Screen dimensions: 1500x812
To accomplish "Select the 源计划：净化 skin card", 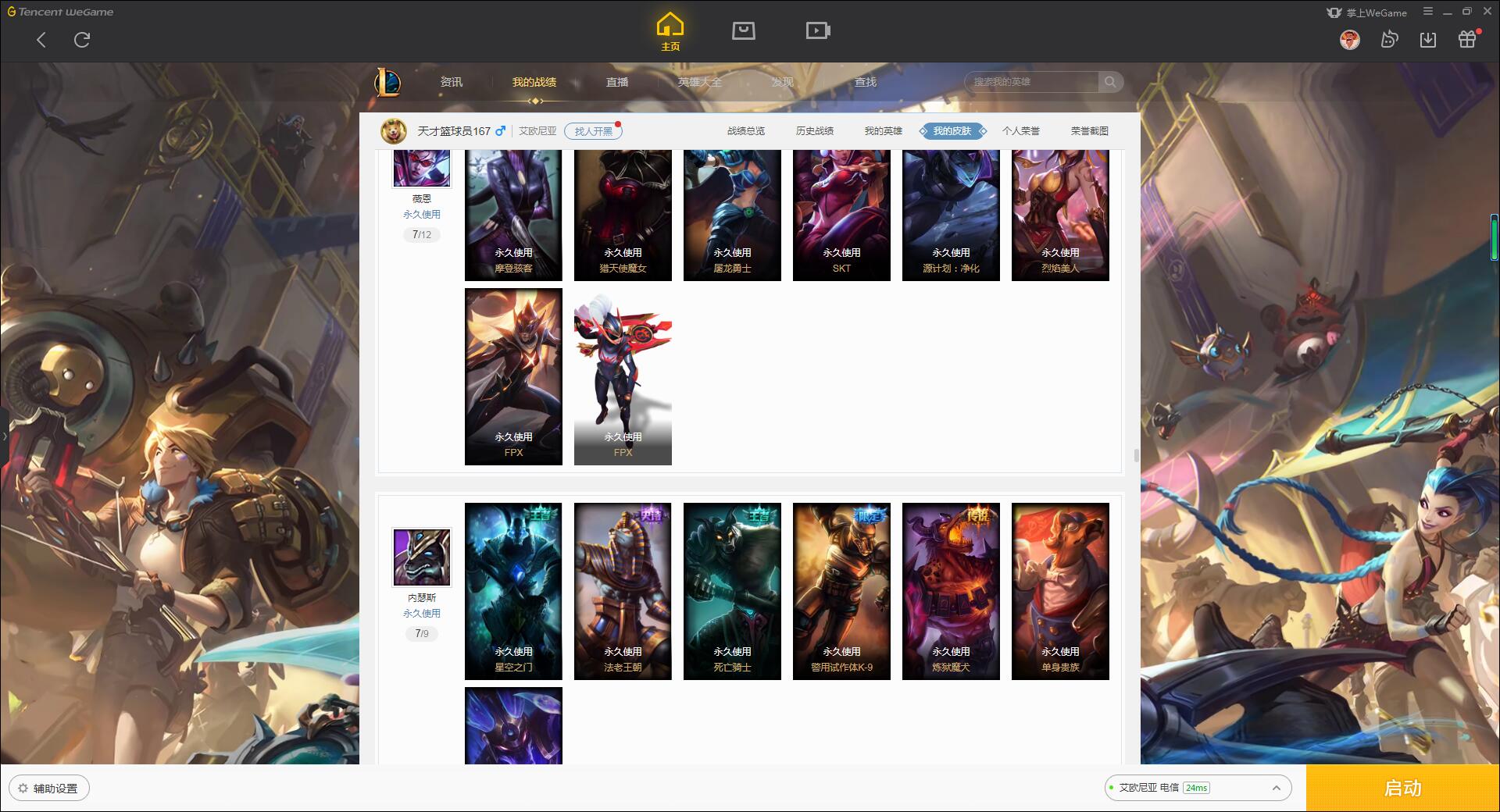I will point(951,215).
